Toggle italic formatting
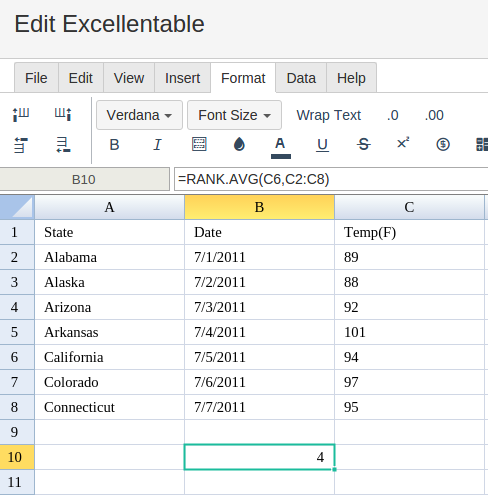This screenshot has width=488, height=495. (157, 145)
